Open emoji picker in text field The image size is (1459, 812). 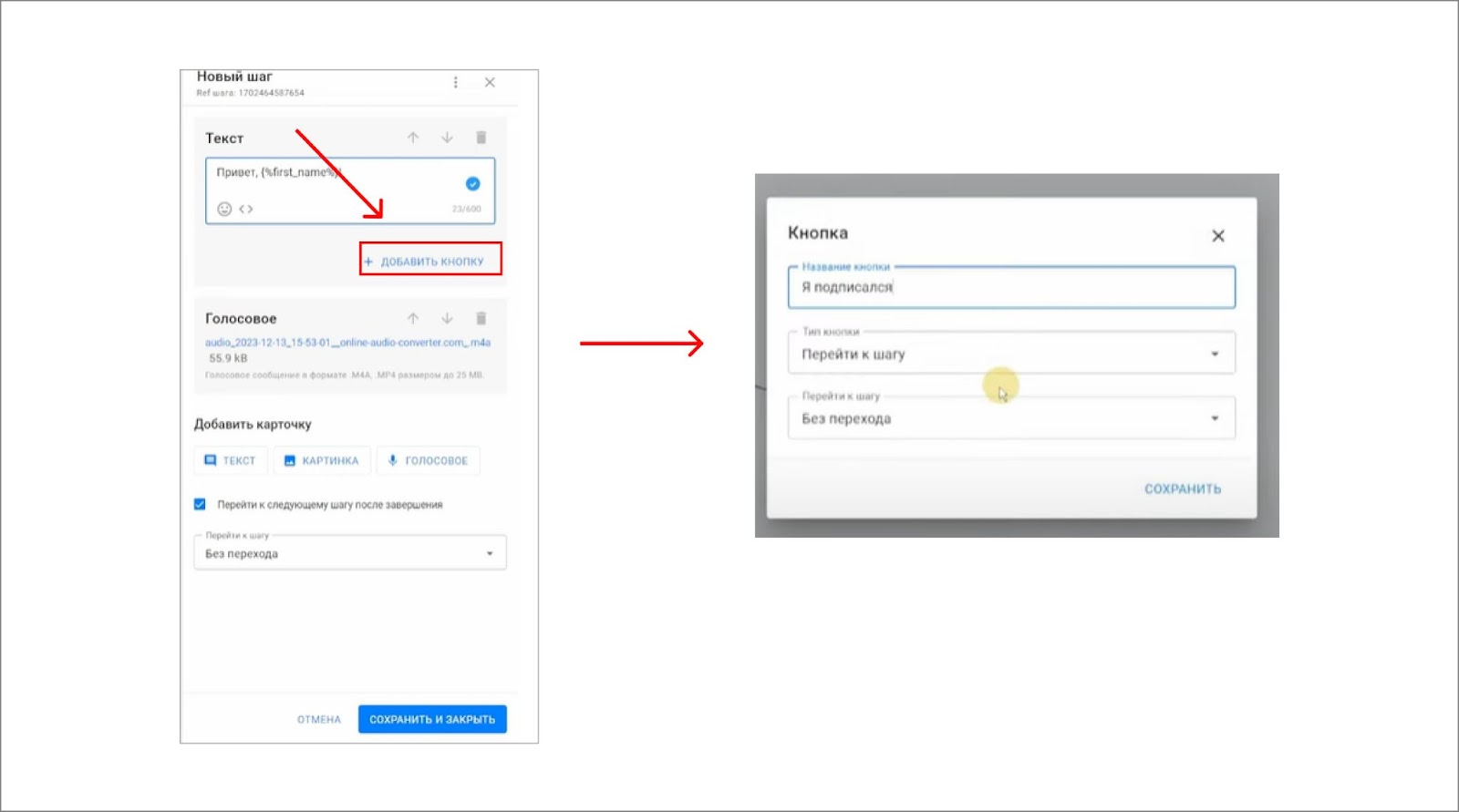click(x=224, y=209)
